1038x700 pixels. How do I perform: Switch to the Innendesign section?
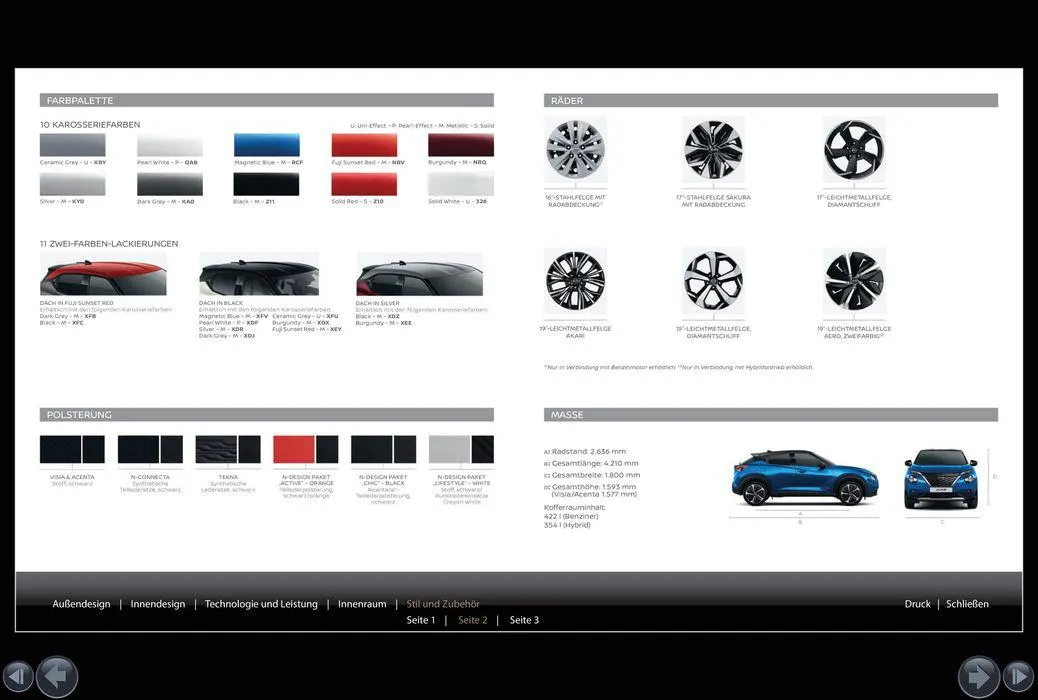point(158,604)
